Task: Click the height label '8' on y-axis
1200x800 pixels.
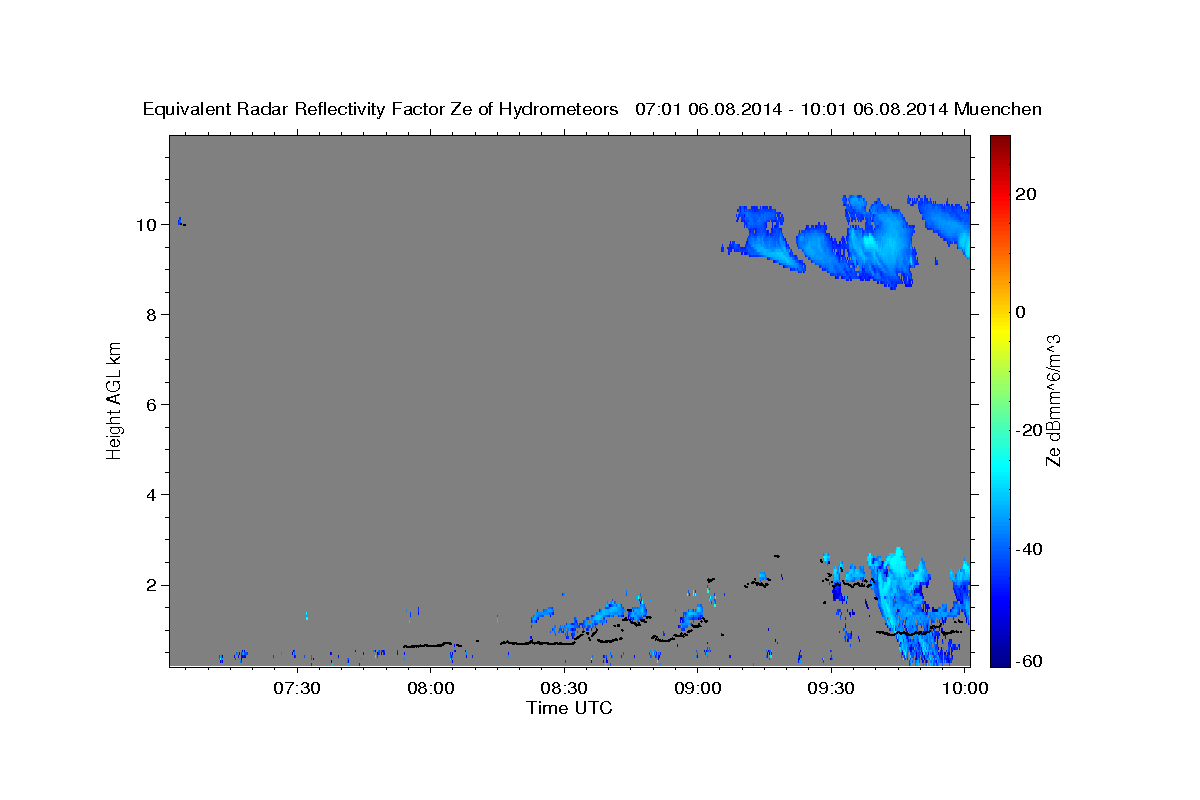Action: (x=151, y=315)
